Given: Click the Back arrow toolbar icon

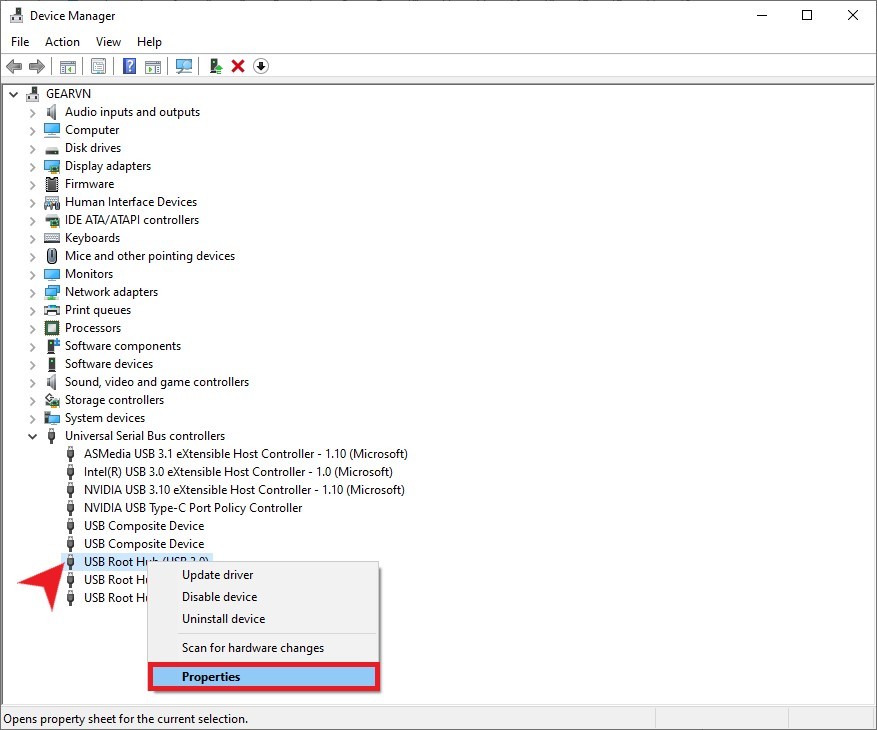Looking at the screenshot, I should coord(14,66).
